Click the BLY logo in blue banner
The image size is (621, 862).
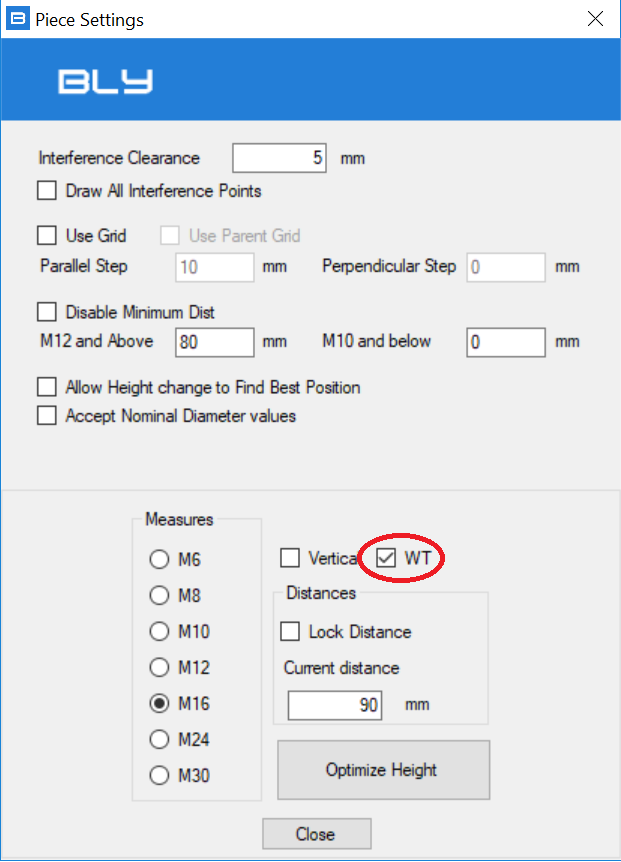pos(106,82)
